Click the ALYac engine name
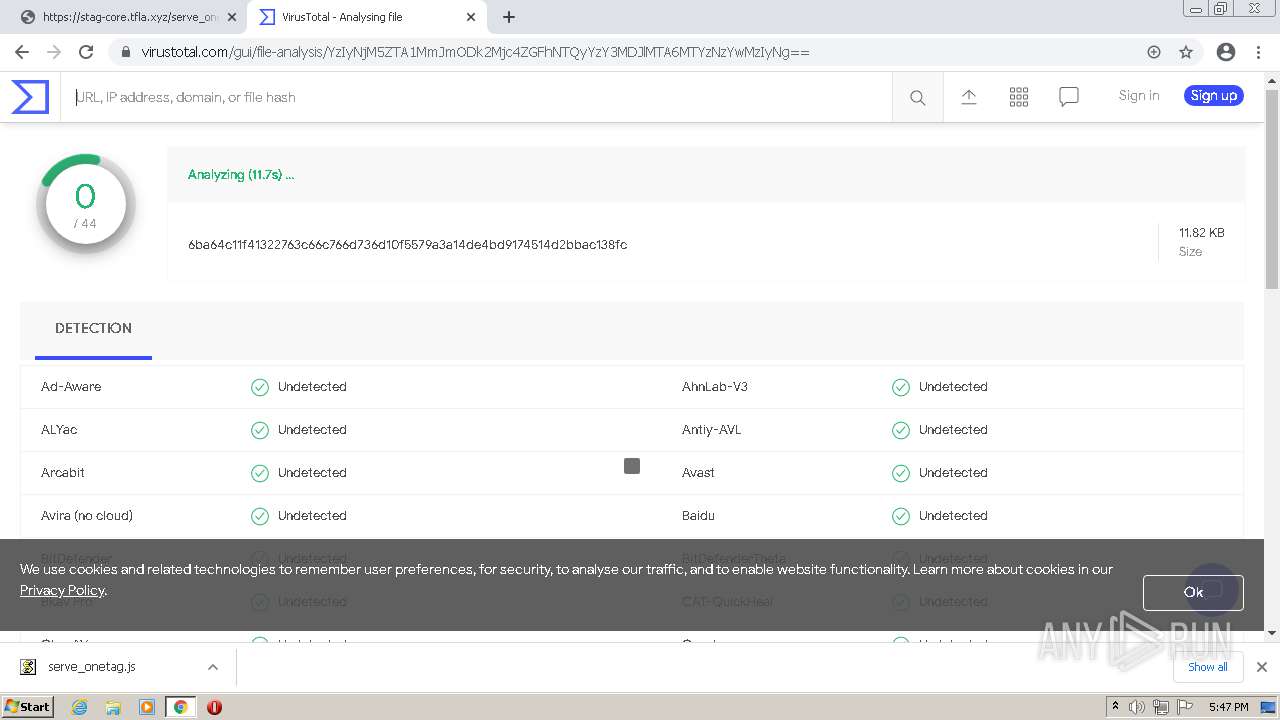 coord(59,430)
